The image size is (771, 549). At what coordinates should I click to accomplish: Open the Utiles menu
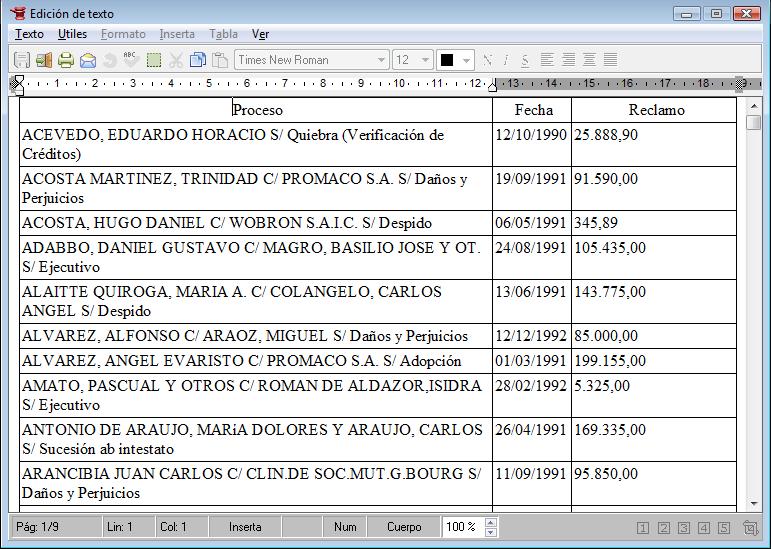tap(72, 34)
